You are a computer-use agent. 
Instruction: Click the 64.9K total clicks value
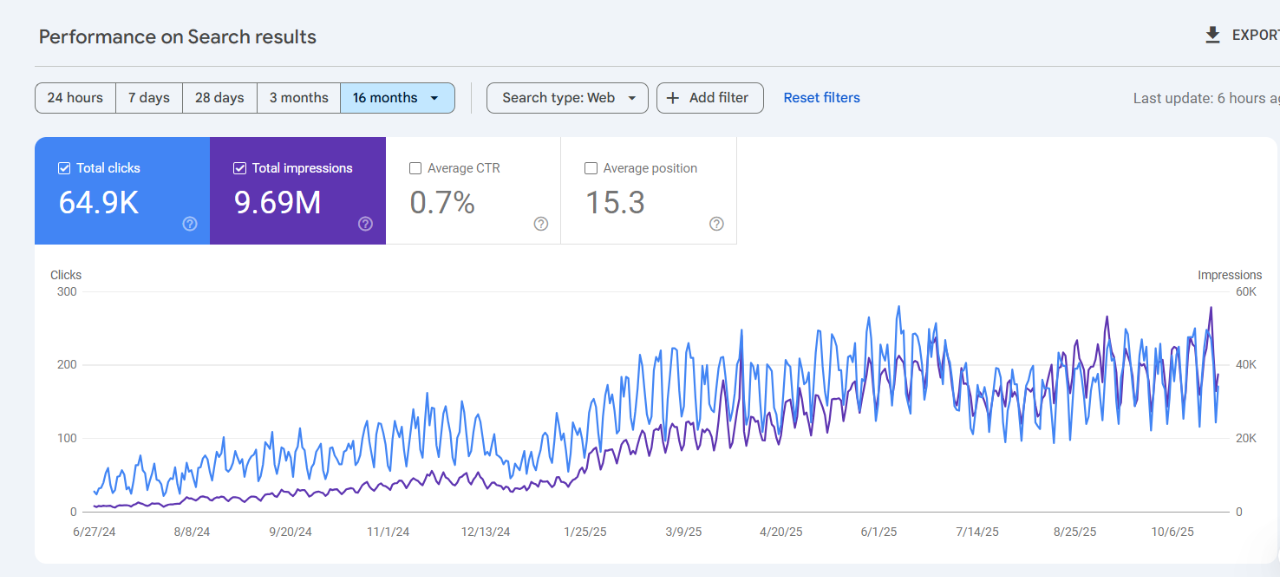pos(98,203)
